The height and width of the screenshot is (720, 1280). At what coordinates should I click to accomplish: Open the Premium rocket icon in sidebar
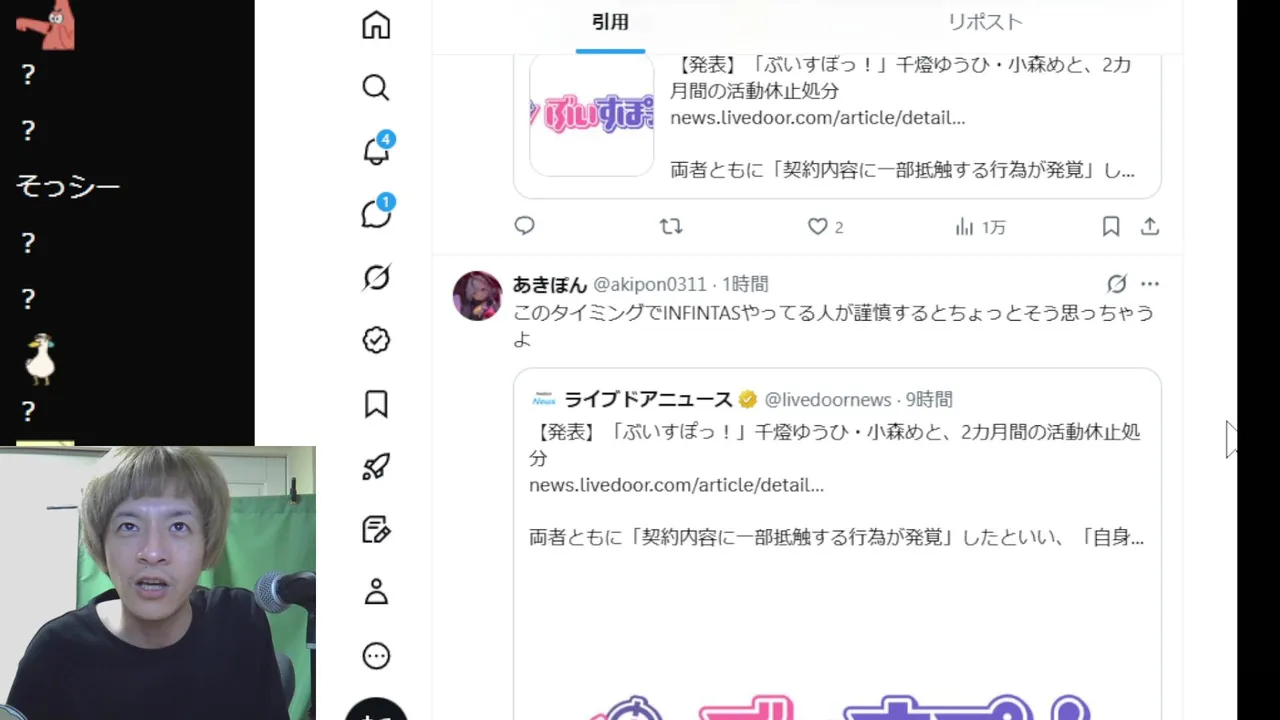376,467
